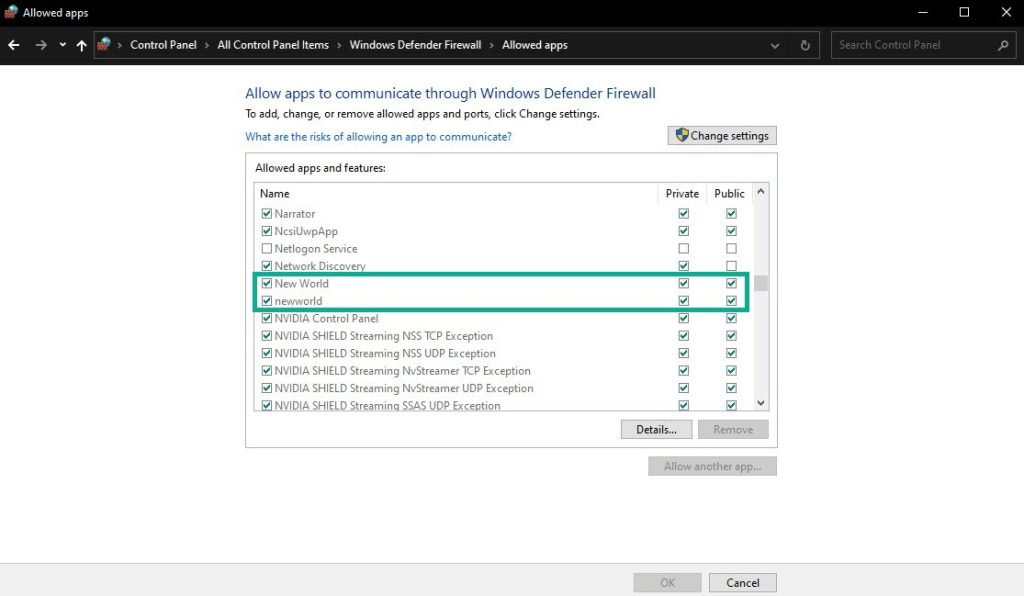The height and width of the screenshot is (596, 1024).
Task: Toggle the Network Discovery checkbox
Action: (266, 266)
